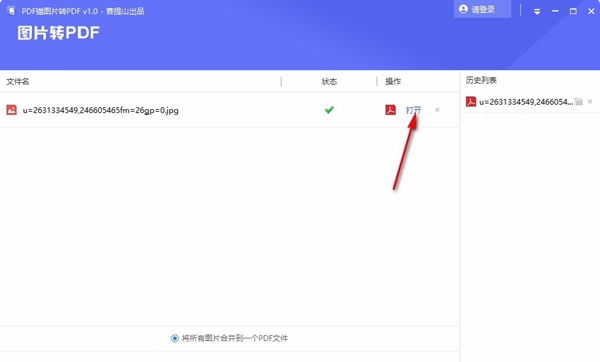Select history entry u=2631334549,2466054...
This screenshot has height=362, width=600.
pos(526,102)
